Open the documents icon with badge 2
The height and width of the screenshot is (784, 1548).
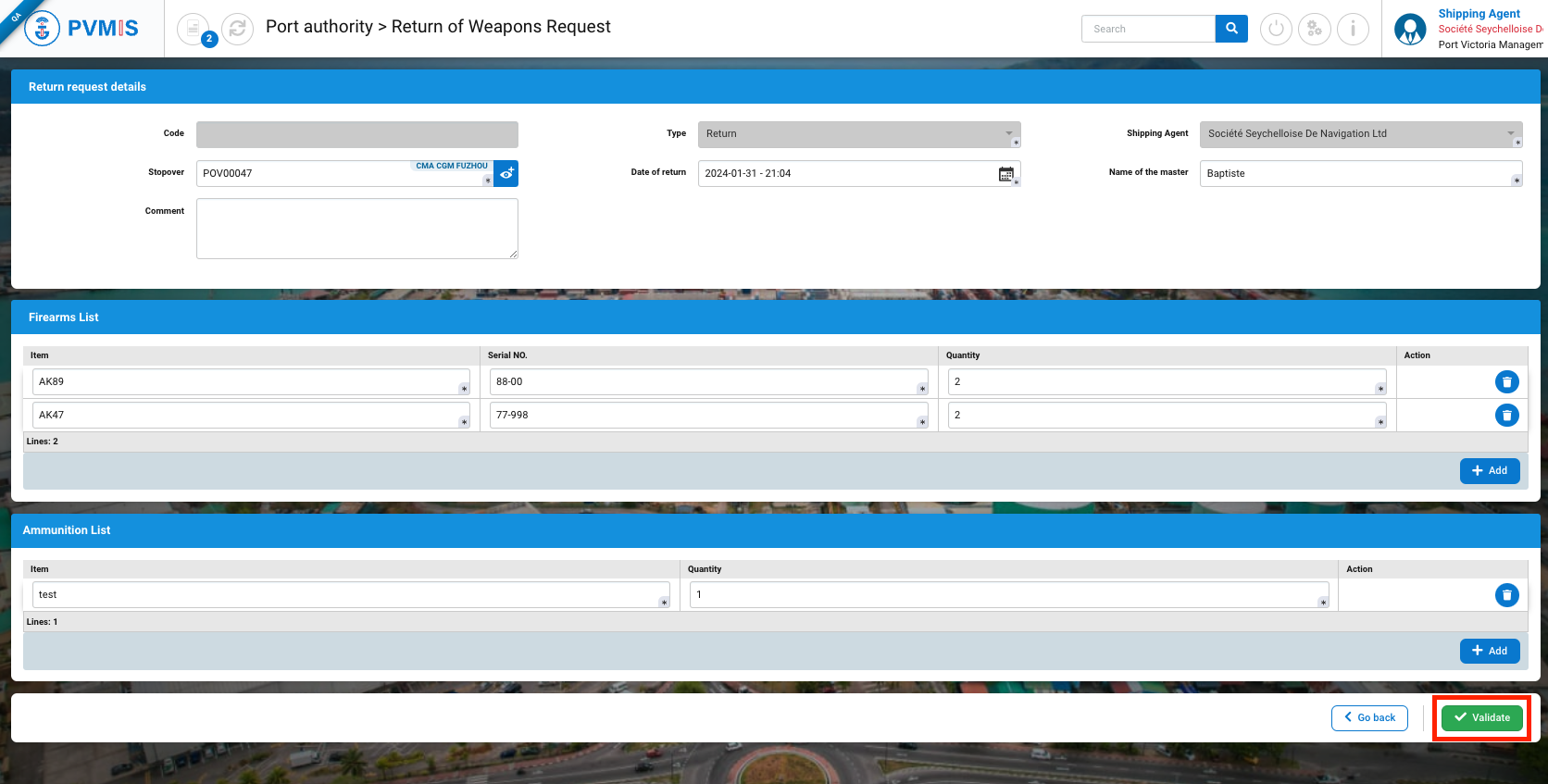tap(193, 29)
